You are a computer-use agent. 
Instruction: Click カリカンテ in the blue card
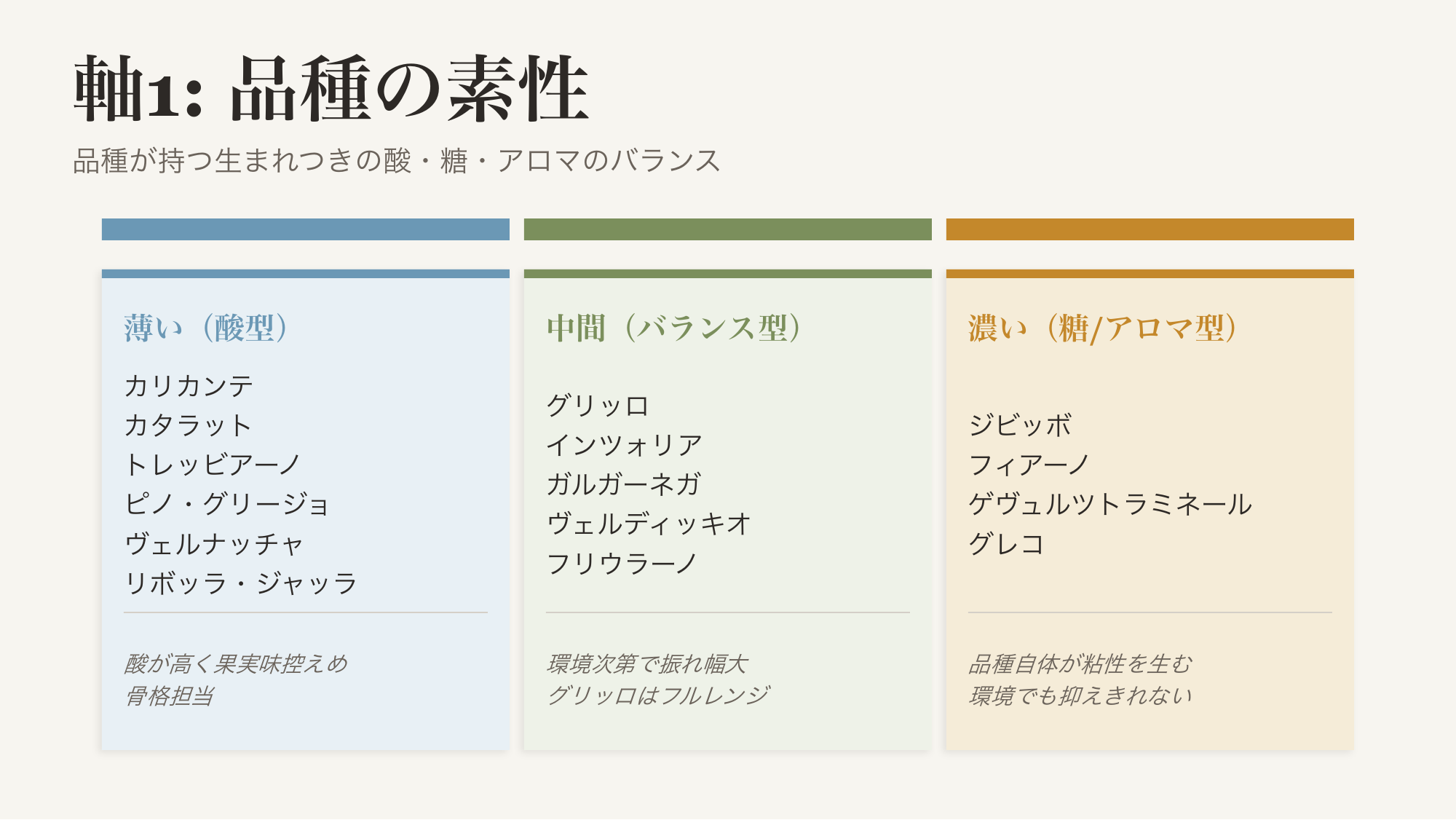[x=189, y=386]
